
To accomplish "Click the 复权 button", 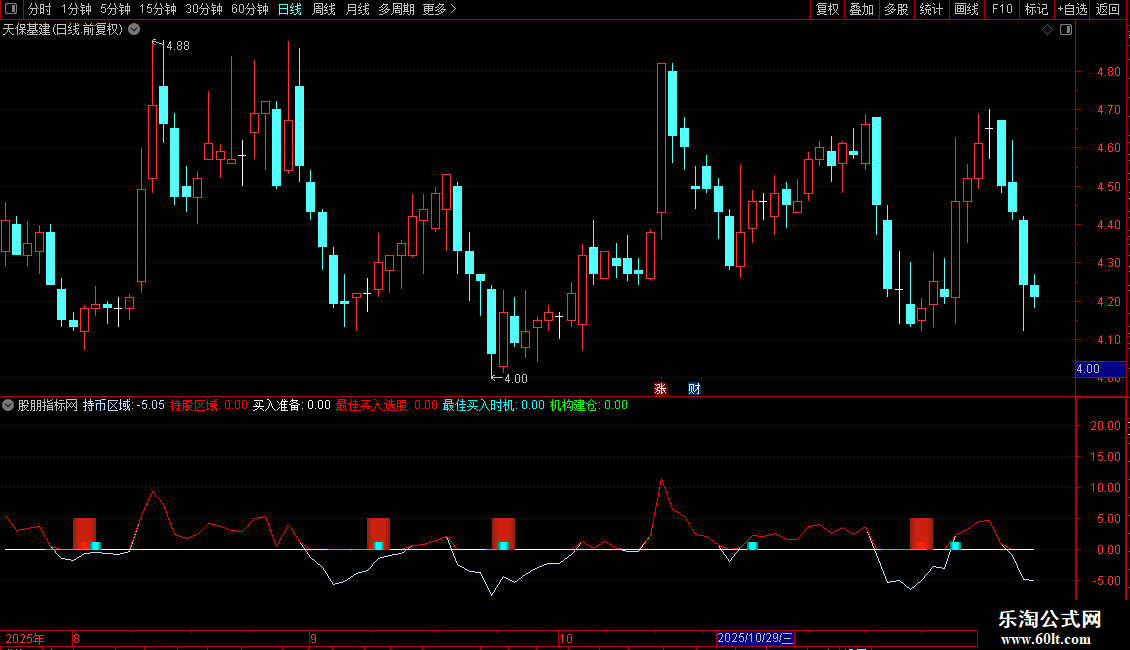I will [827, 9].
